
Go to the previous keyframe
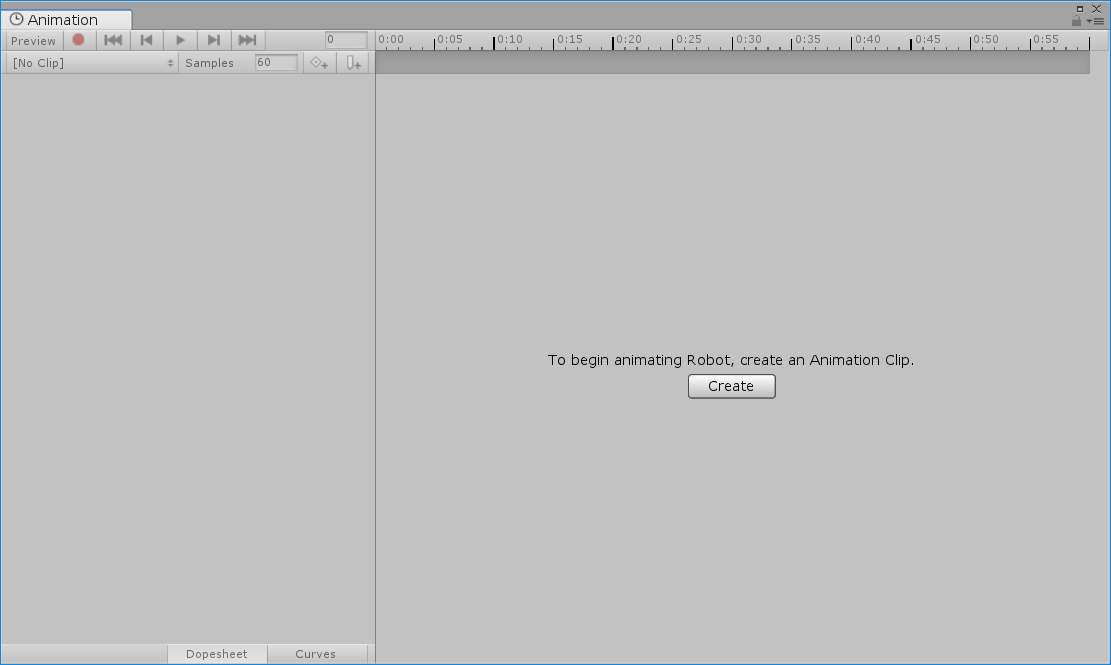[x=146, y=40]
